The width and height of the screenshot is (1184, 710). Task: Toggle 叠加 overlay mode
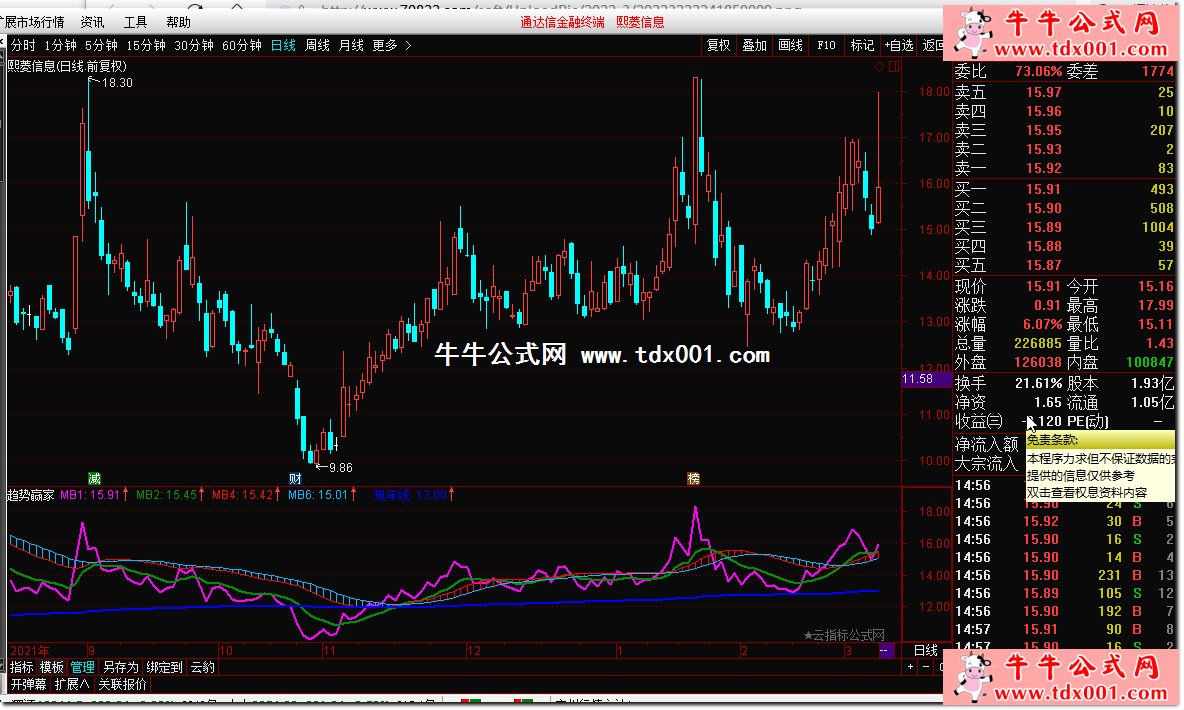[x=754, y=45]
